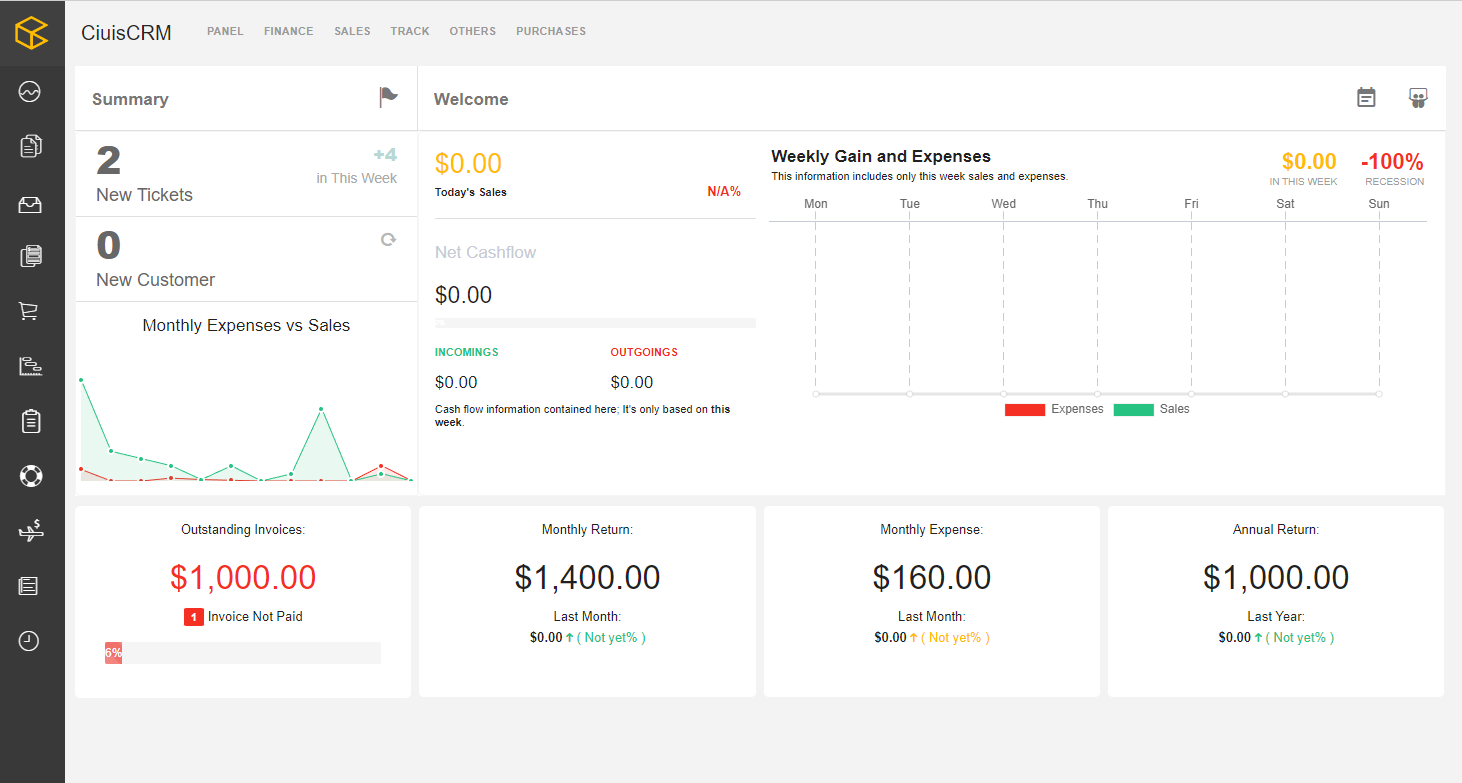Click the Sun point on weekly chart axis
1462x783 pixels.
click(1379, 394)
